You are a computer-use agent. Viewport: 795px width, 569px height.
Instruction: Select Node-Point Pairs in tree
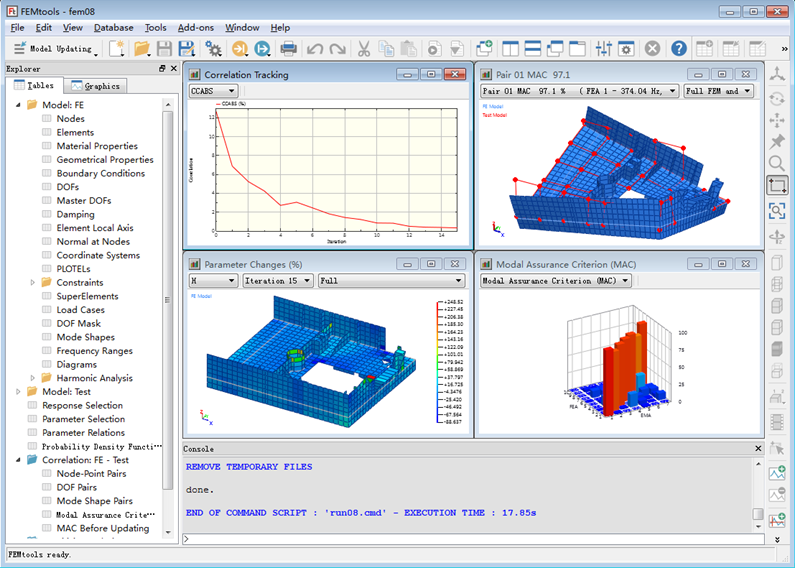point(91,474)
